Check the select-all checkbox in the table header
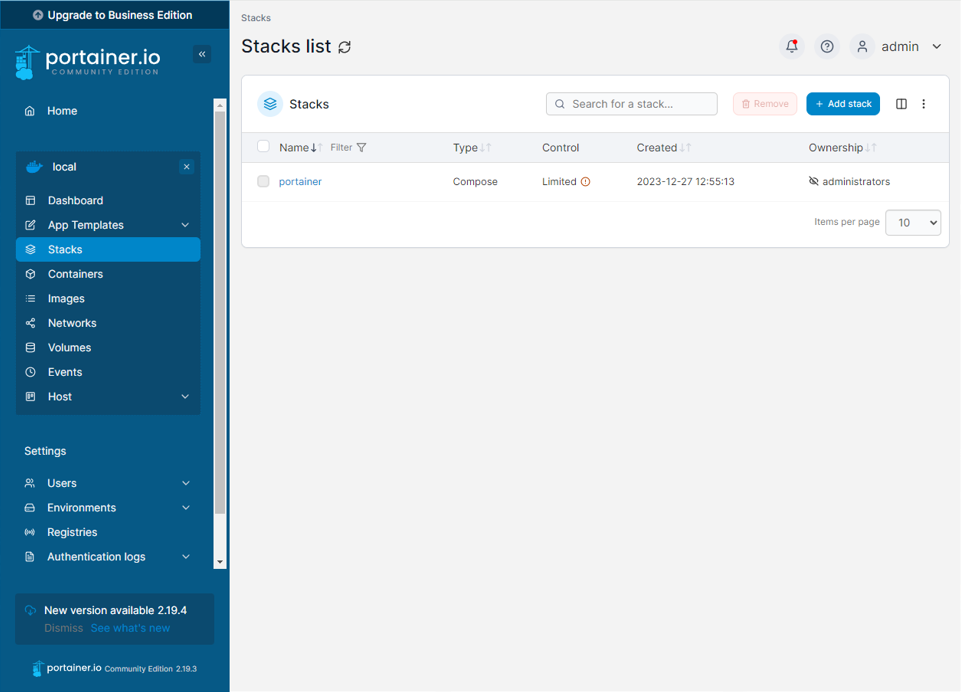Screen dimensions: 961x692 tap(263, 145)
